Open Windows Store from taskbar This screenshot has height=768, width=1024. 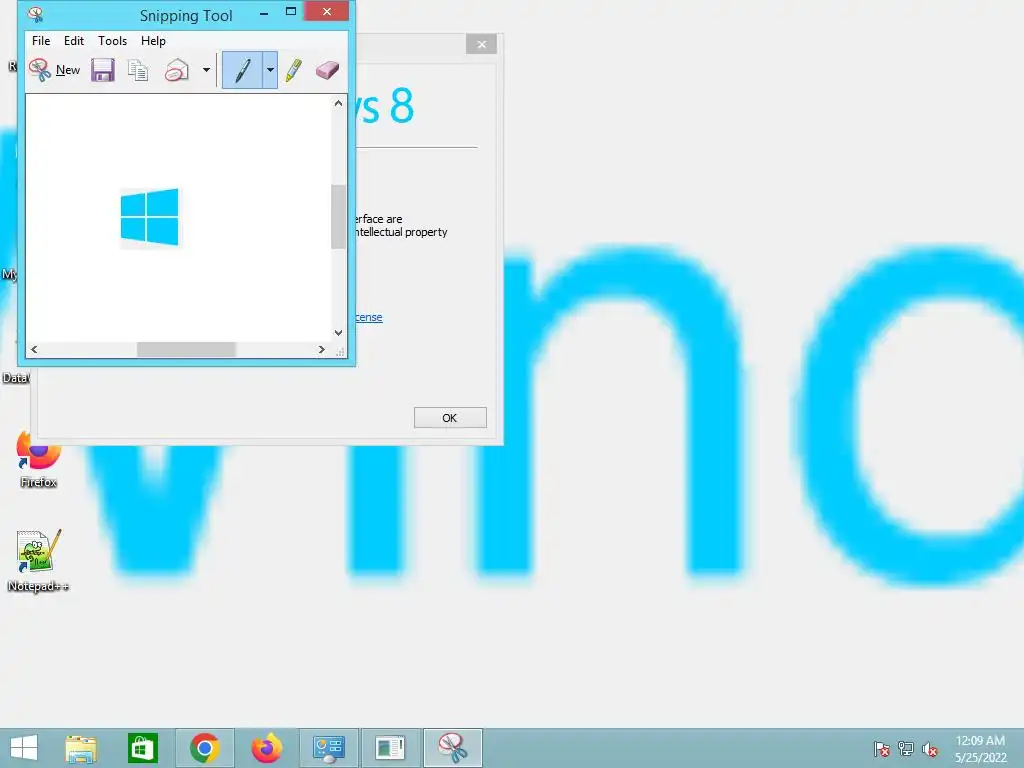coord(142,748)
